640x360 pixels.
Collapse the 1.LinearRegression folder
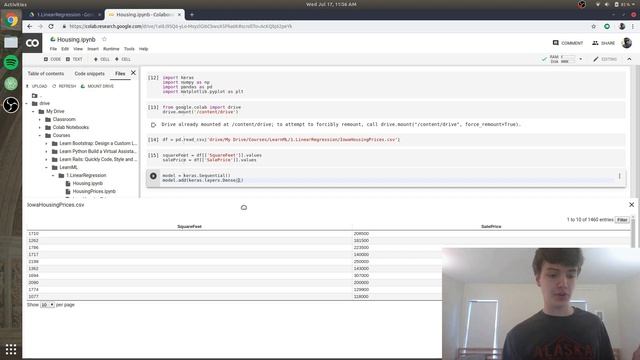(x=53, y=176)
